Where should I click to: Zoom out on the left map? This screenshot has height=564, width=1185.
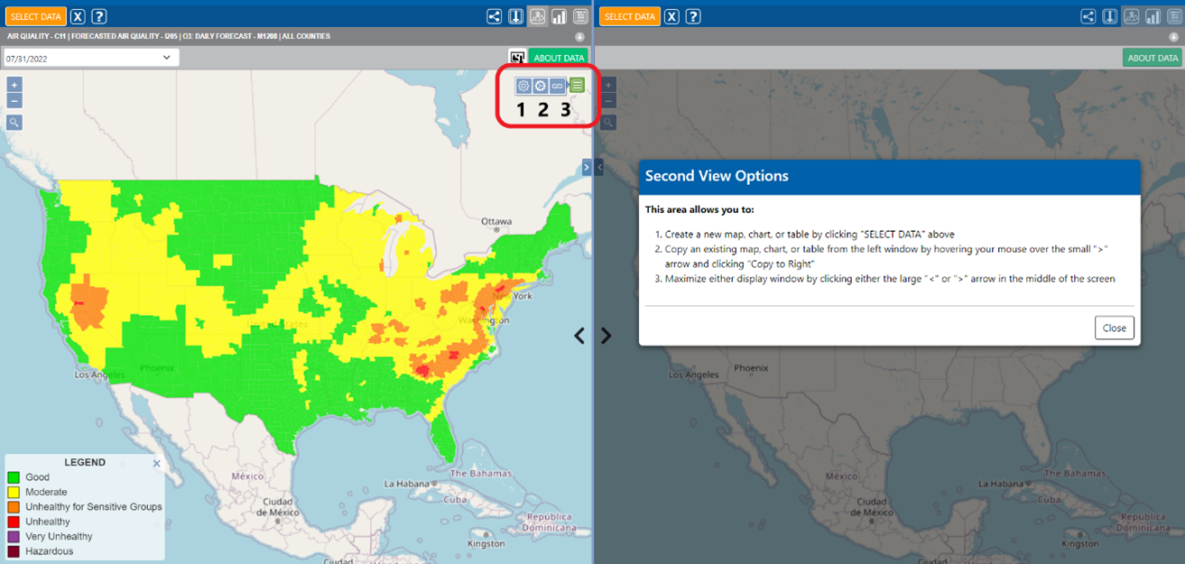tap(14, 101)
